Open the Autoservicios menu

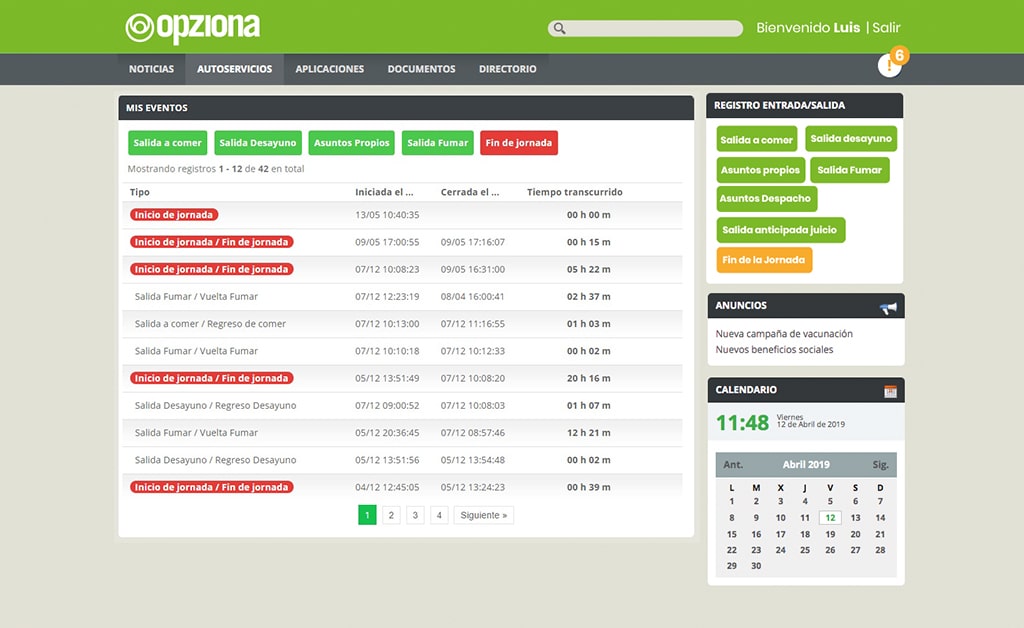point(234,69)
